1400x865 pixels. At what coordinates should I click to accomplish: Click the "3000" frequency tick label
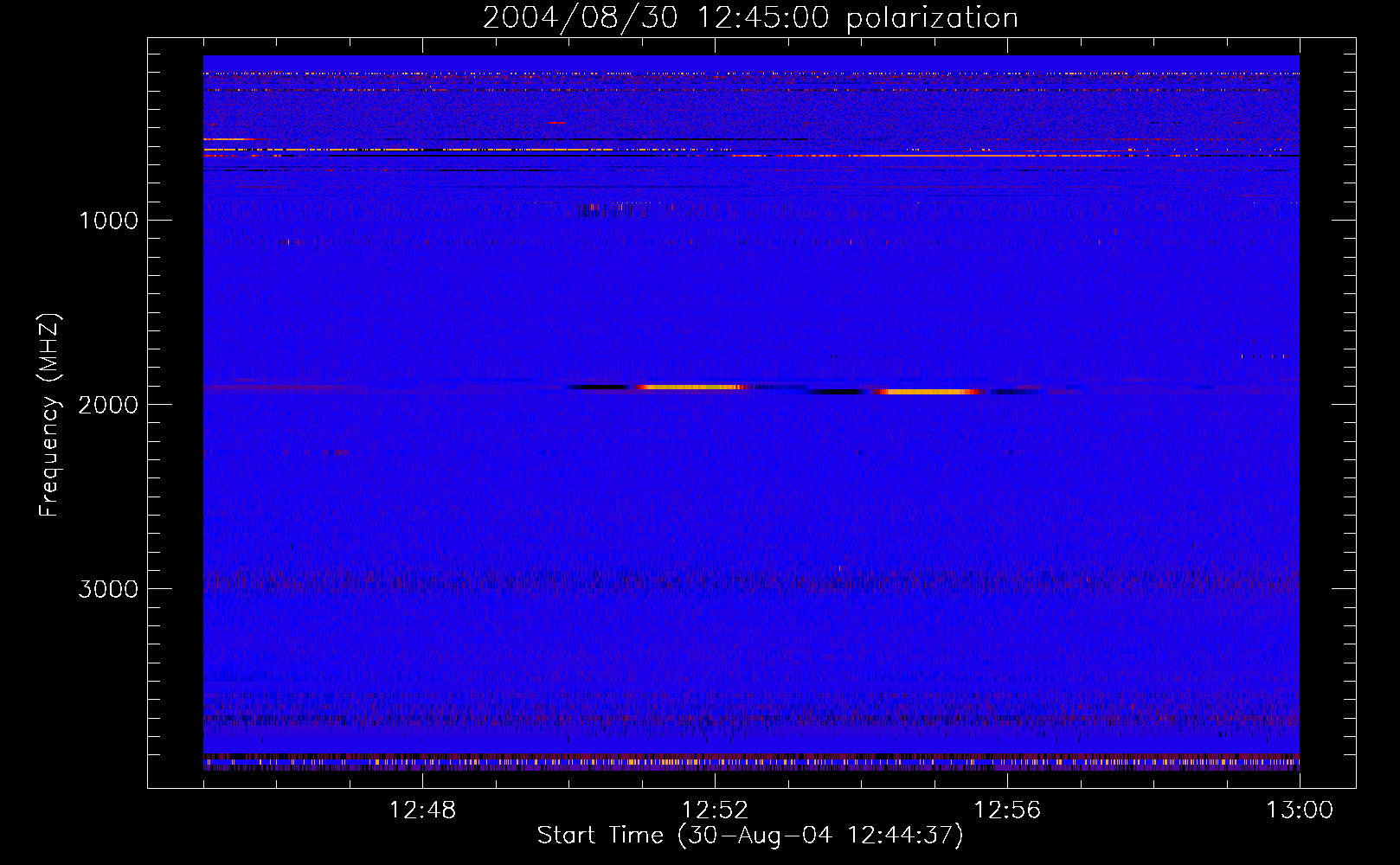pos(108,589)
